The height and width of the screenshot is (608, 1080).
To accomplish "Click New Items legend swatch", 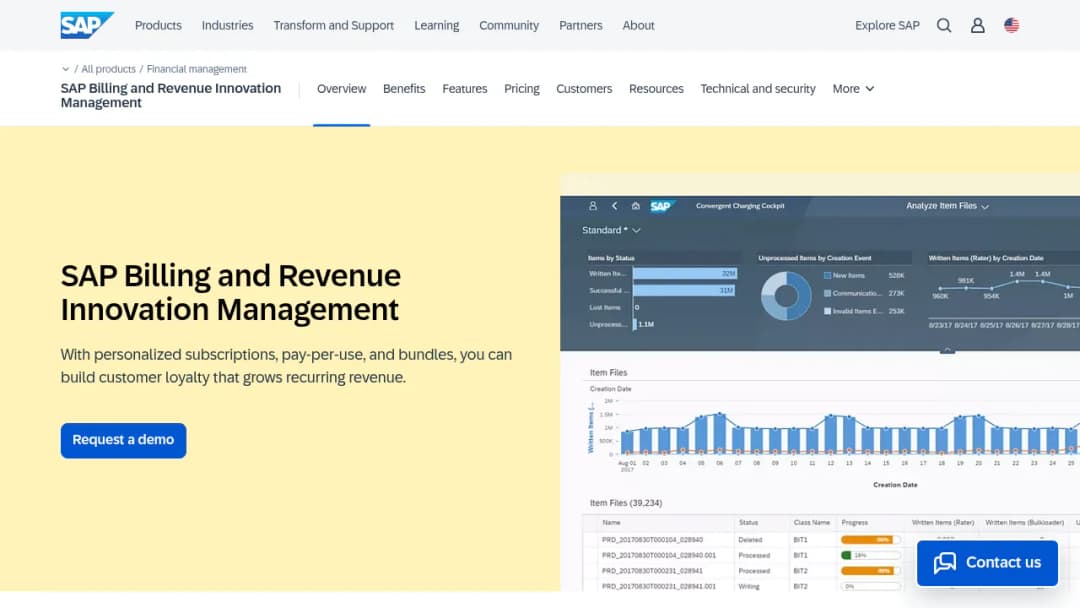I will click(x=827, y=275).
